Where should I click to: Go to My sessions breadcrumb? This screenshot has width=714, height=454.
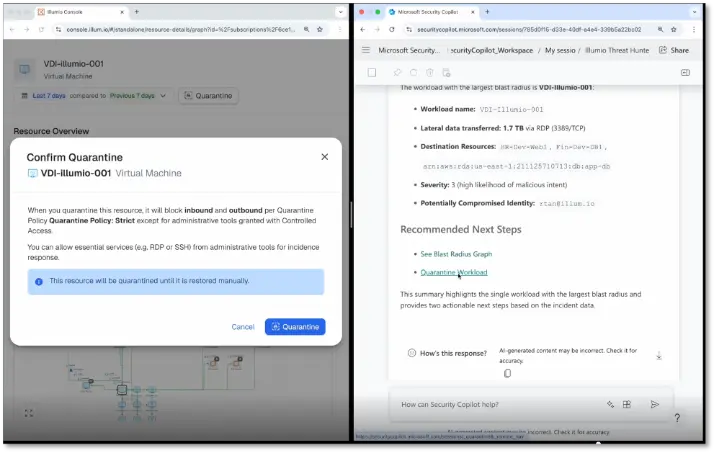[x=560, y=51]
